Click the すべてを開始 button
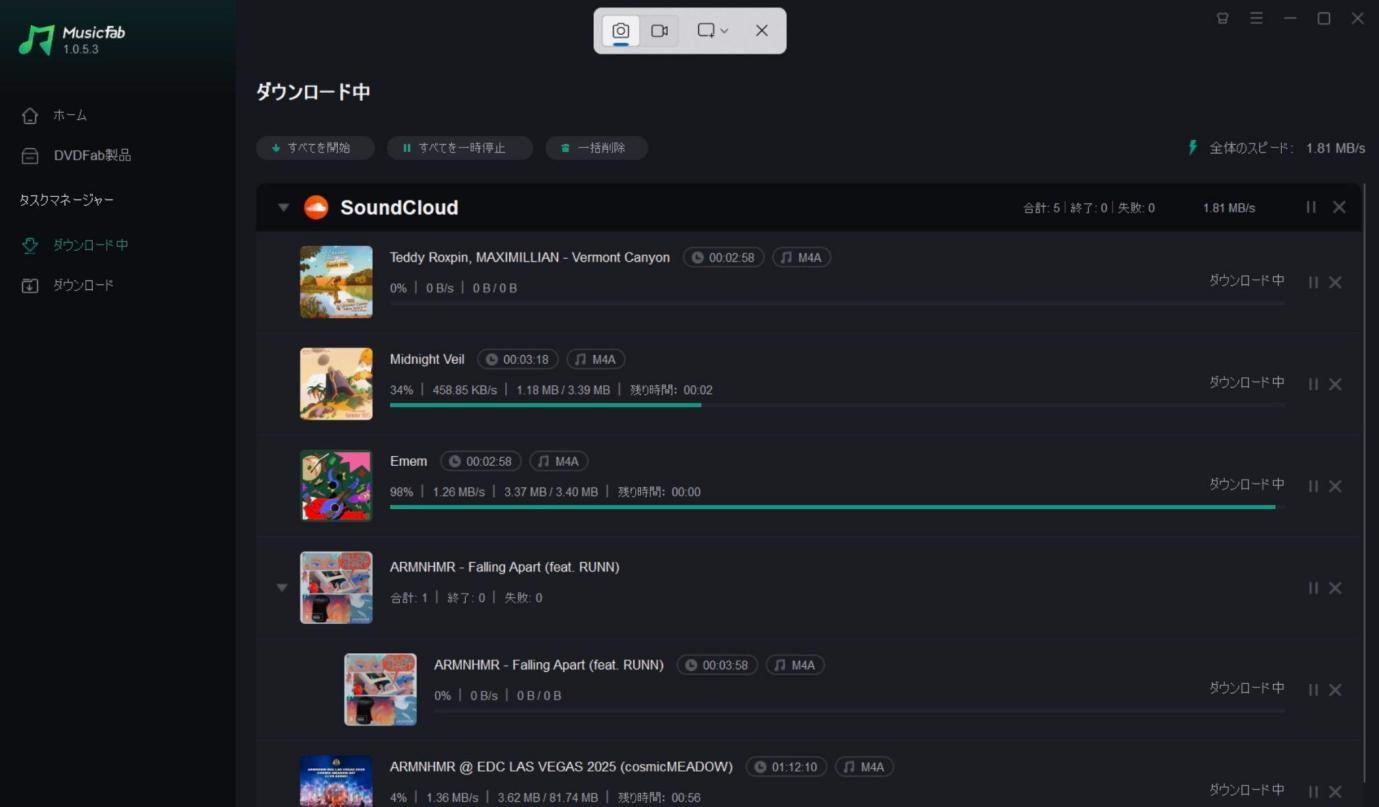 click(315, 148)
